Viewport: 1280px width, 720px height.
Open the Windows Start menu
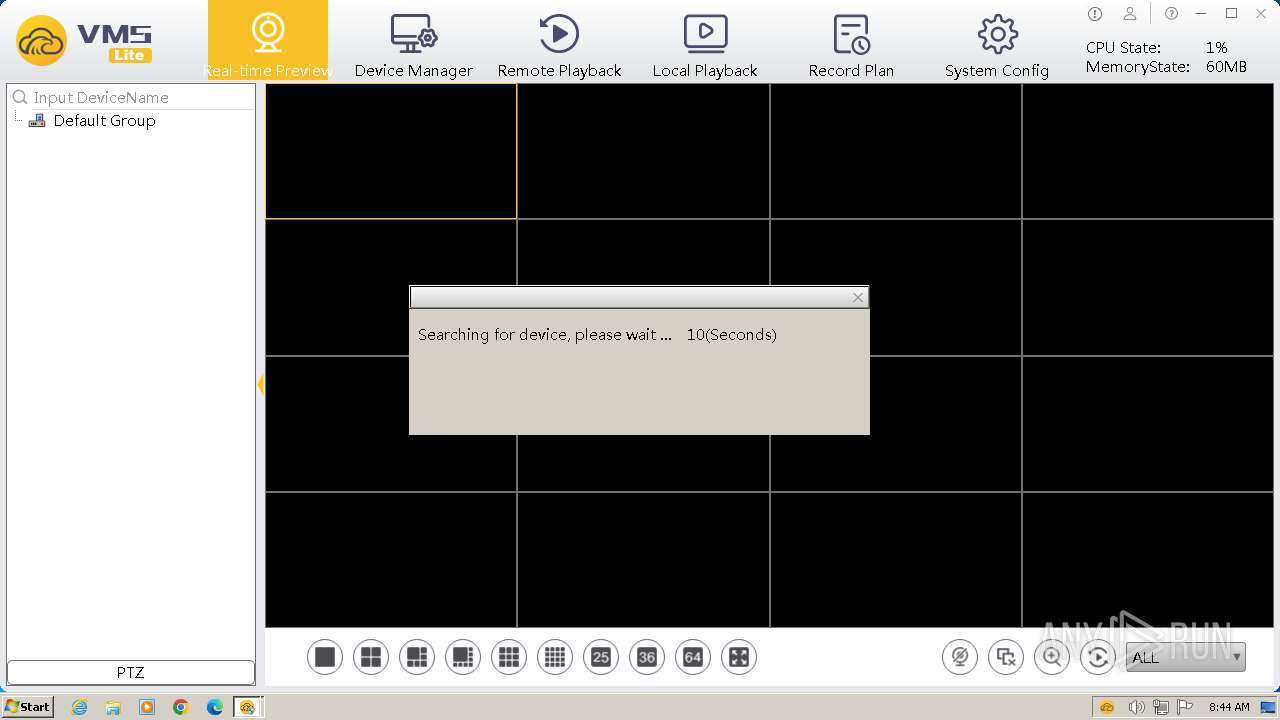pyautogui.click(x=28, y=706)
